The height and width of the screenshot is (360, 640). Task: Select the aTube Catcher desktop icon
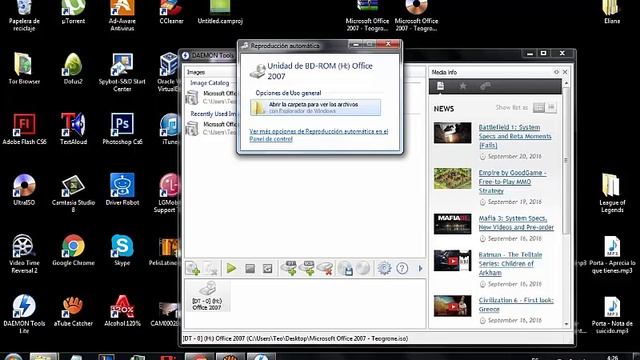coord(73,310)
